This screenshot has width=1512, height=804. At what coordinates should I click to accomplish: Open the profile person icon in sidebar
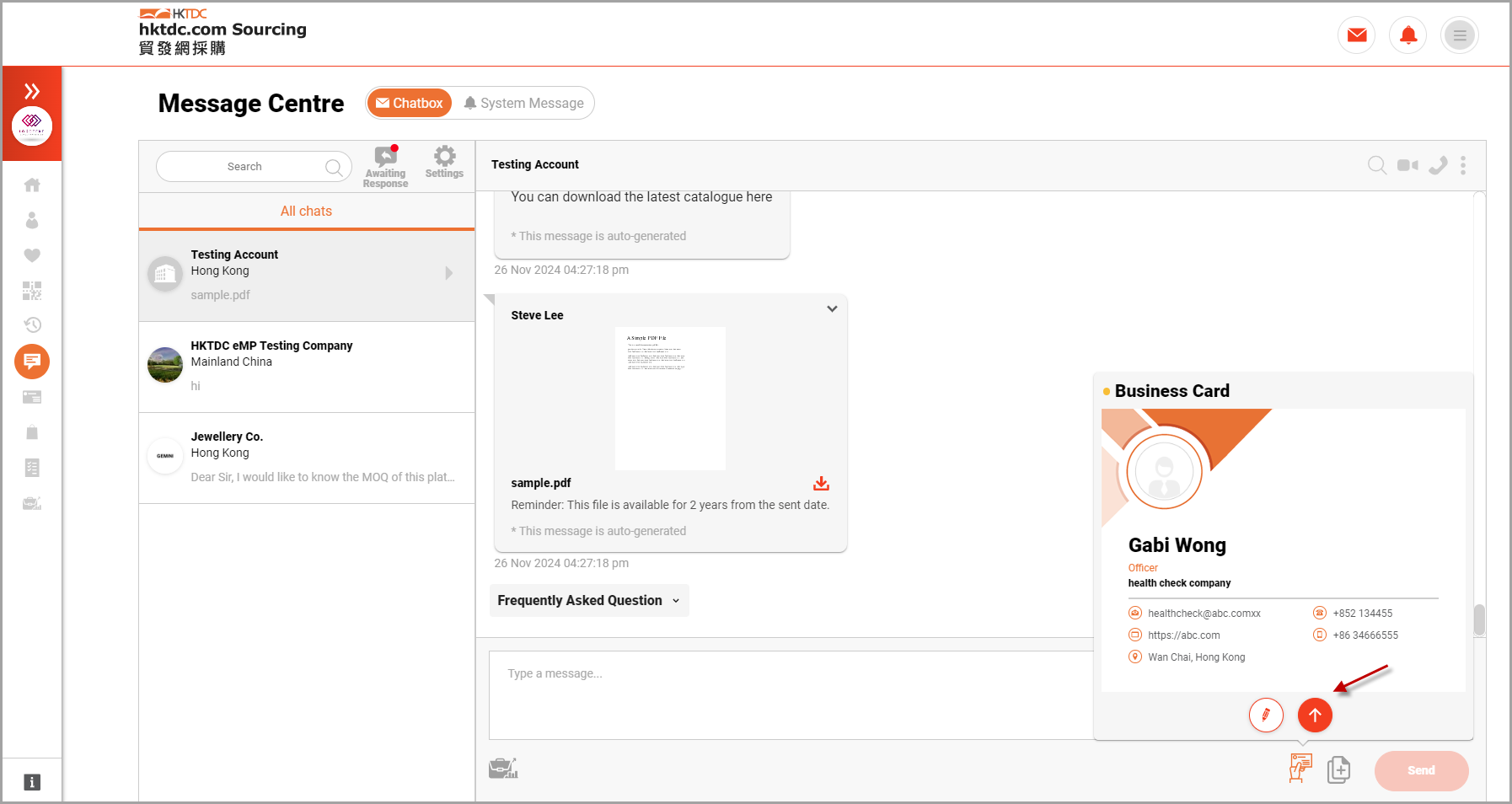tap(32, 220)
